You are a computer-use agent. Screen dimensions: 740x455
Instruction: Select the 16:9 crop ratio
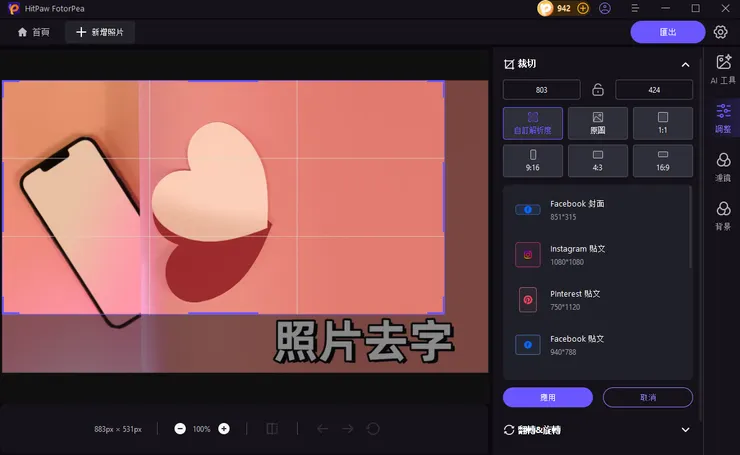coord(663,161)
